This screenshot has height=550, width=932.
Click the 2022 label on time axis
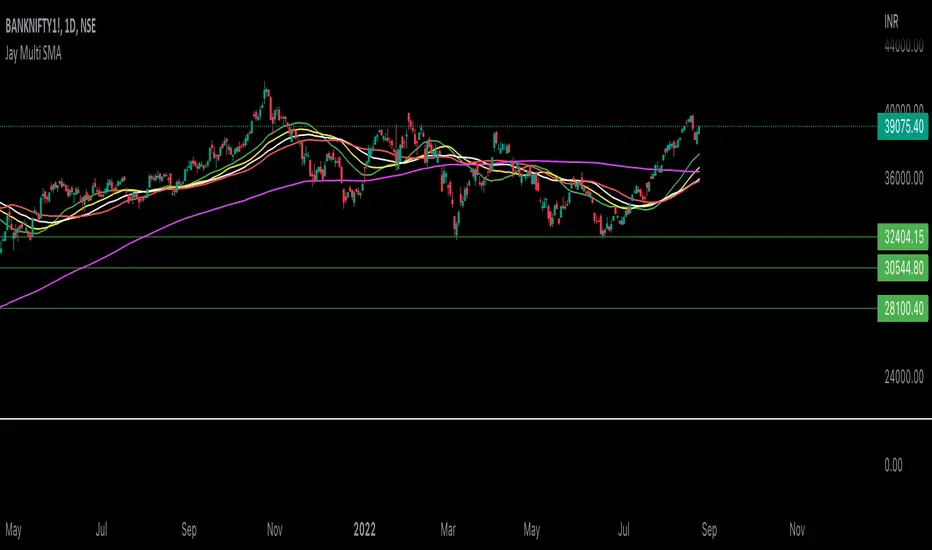[x=364, y=529]
